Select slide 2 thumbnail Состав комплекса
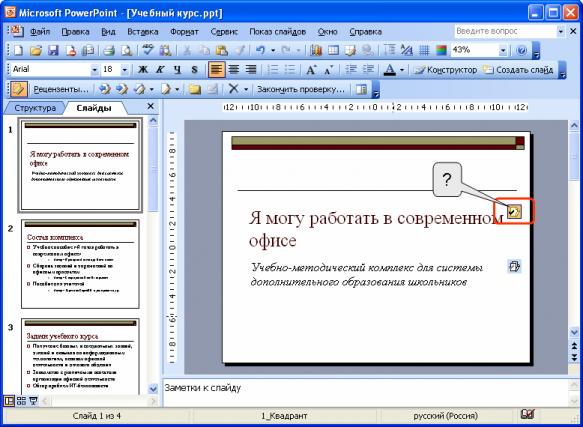This screenshot has height=427, width=583. [x=80, y=264]
